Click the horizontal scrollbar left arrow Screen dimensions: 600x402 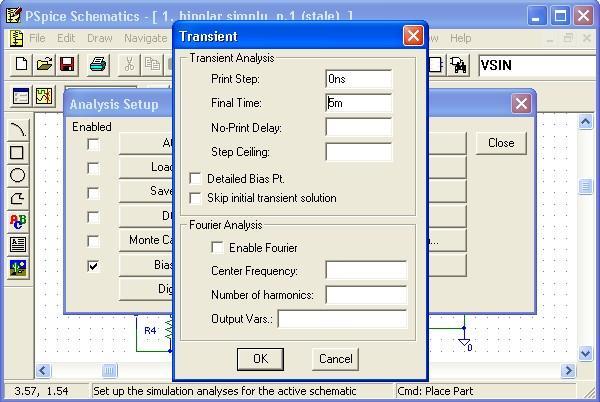tap(43, 370)
